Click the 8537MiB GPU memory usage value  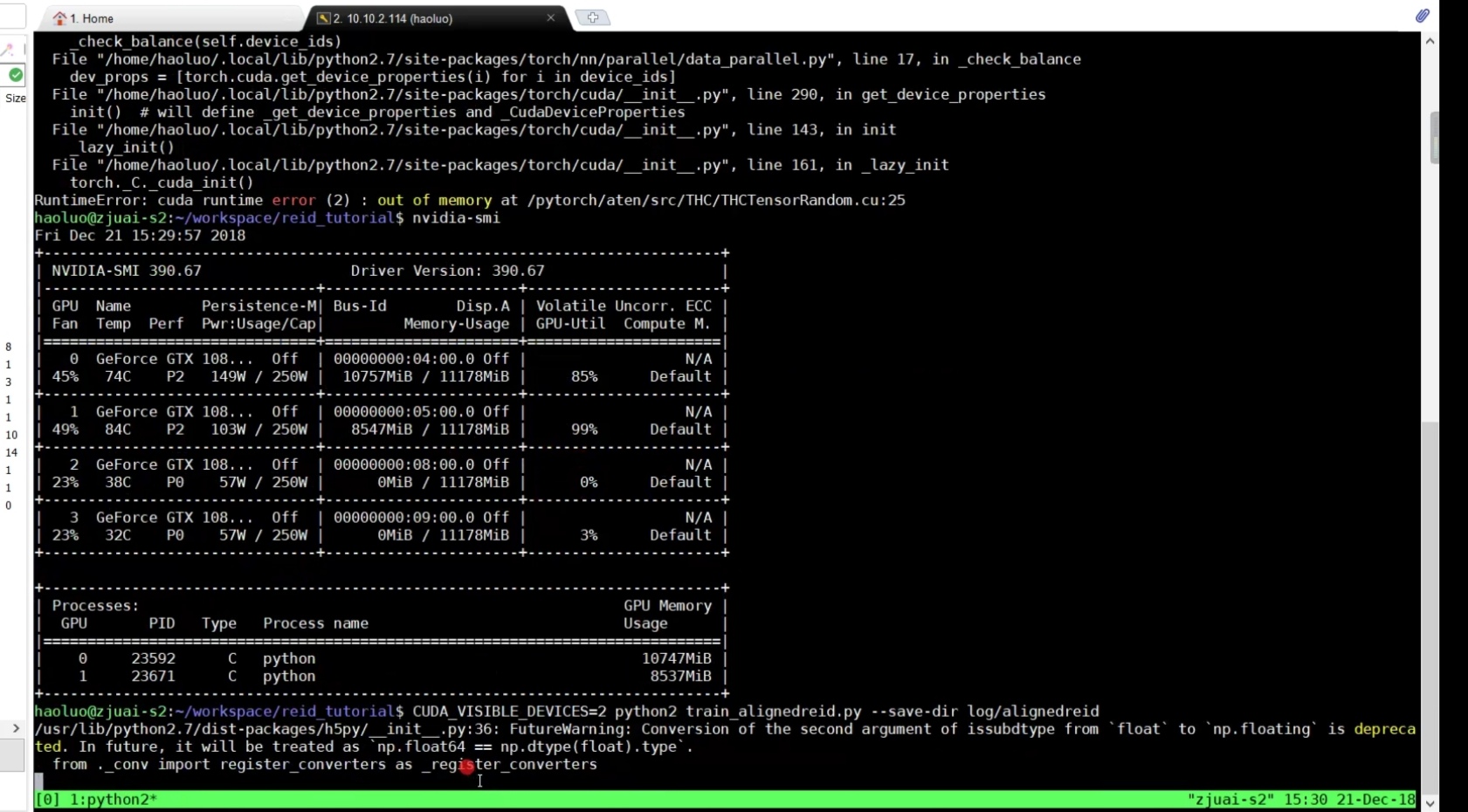[680, 676]
